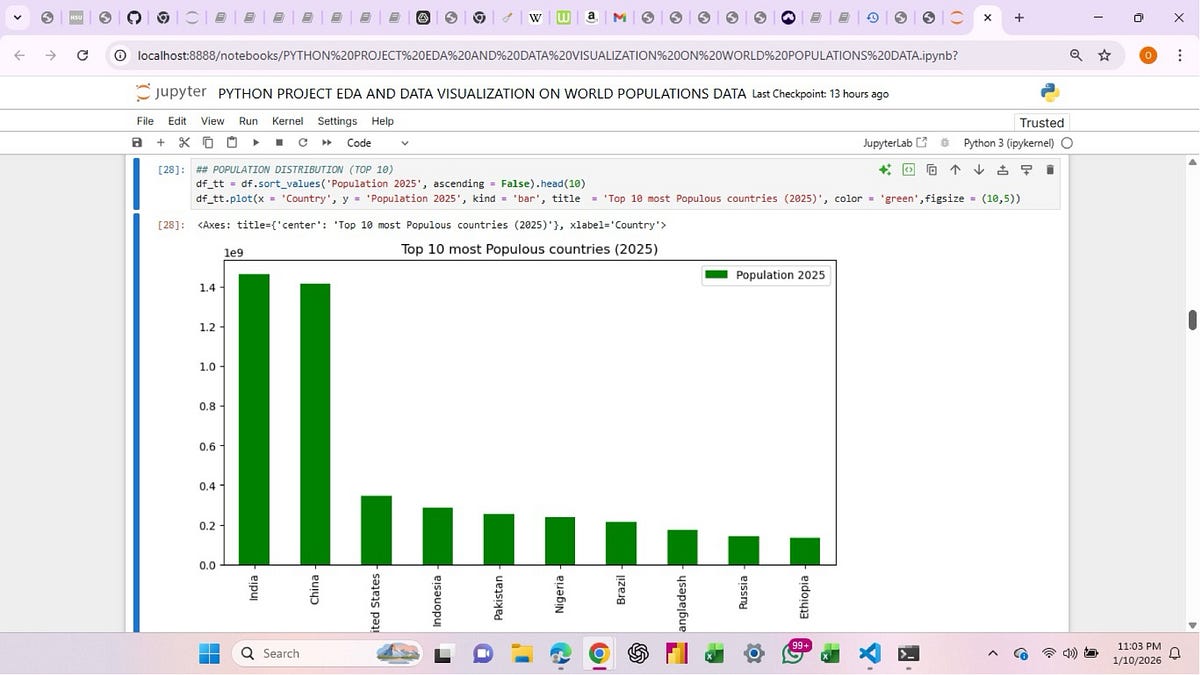Run the selected cell with play icon
Image resolution: width=1200 pixels, height=675 pixels.
point(256,143)
